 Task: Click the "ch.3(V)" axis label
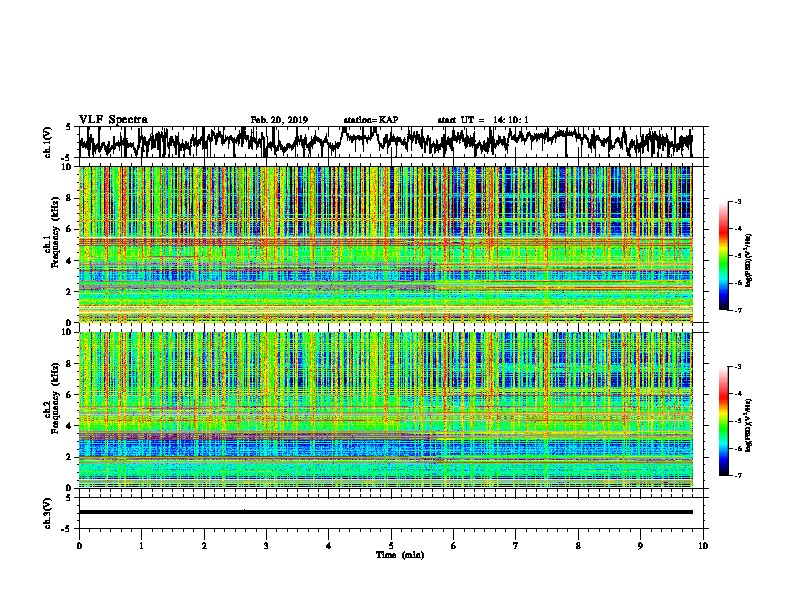[x=48, y=513]
